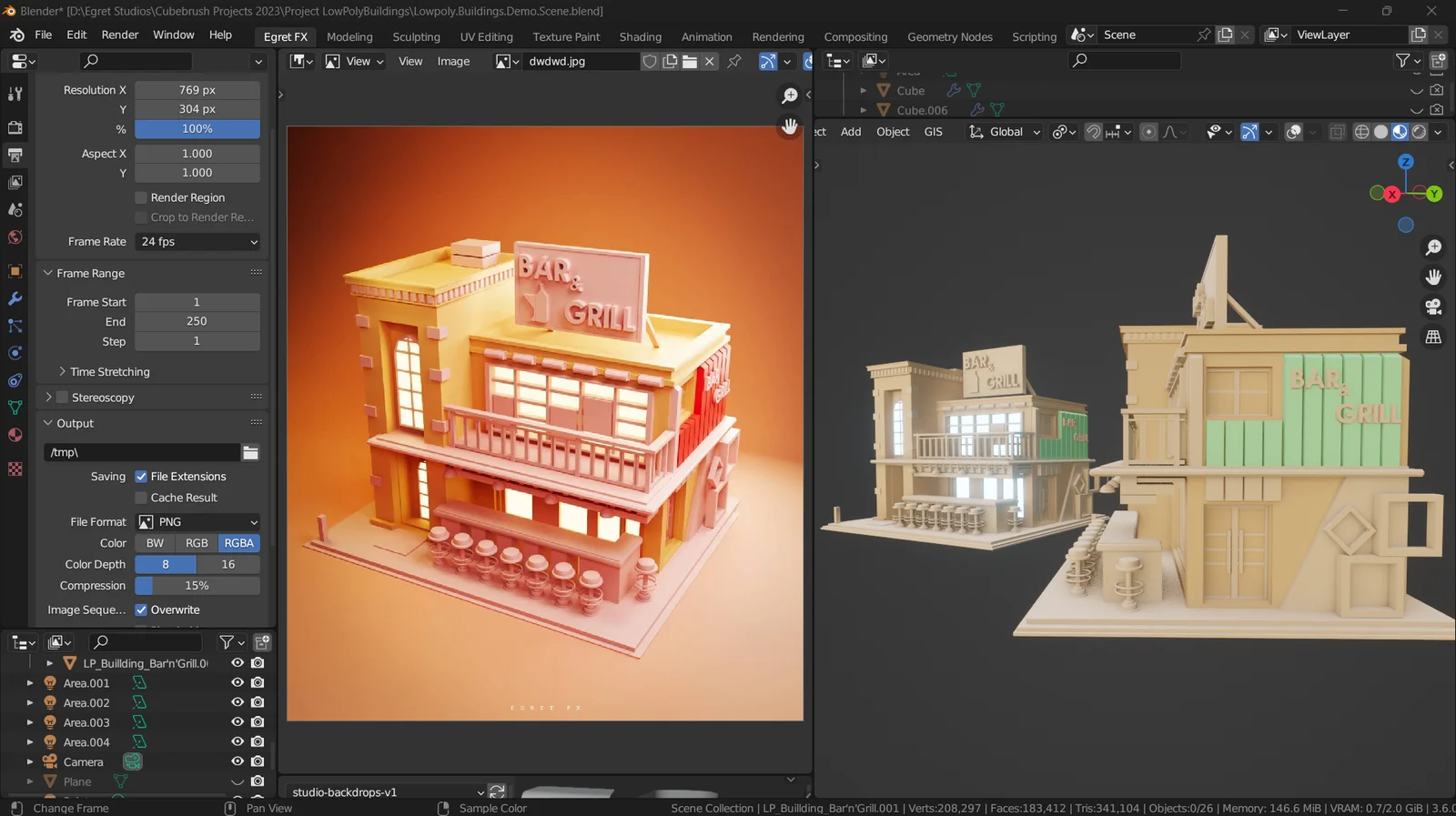Open the Tool properties tab
The width and height of the screenshot is (1456, 816).
[x=15, y=94]
